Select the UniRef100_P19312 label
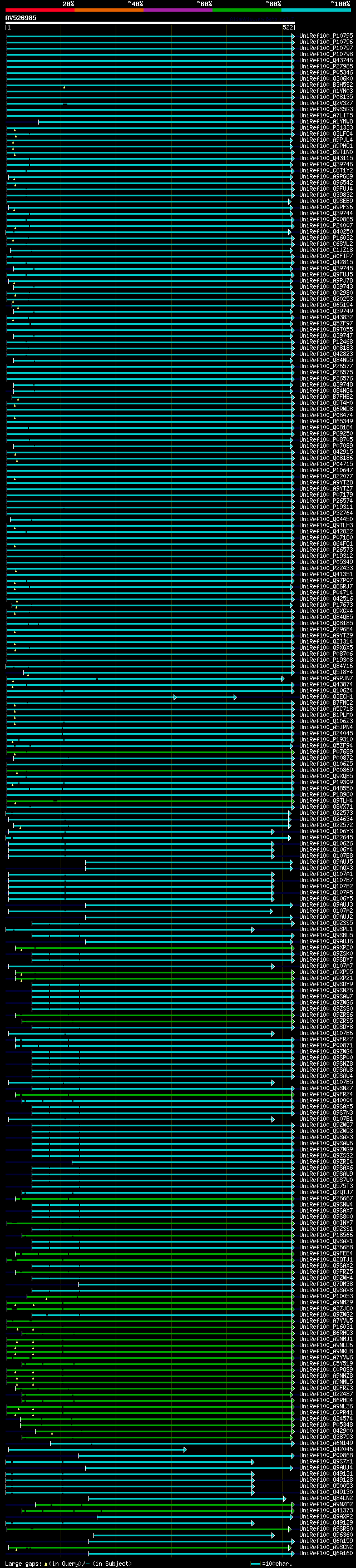This screenshot has width=356, height=1568. [326, 556]
